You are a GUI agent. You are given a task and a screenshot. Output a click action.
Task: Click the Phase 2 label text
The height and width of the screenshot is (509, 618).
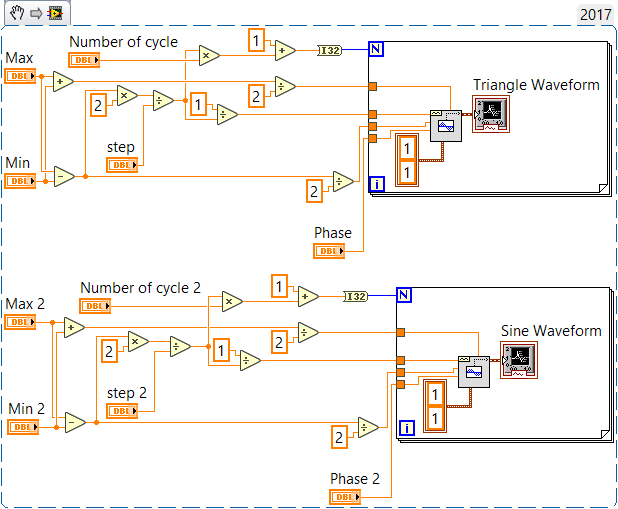click(x=355, y=479)
